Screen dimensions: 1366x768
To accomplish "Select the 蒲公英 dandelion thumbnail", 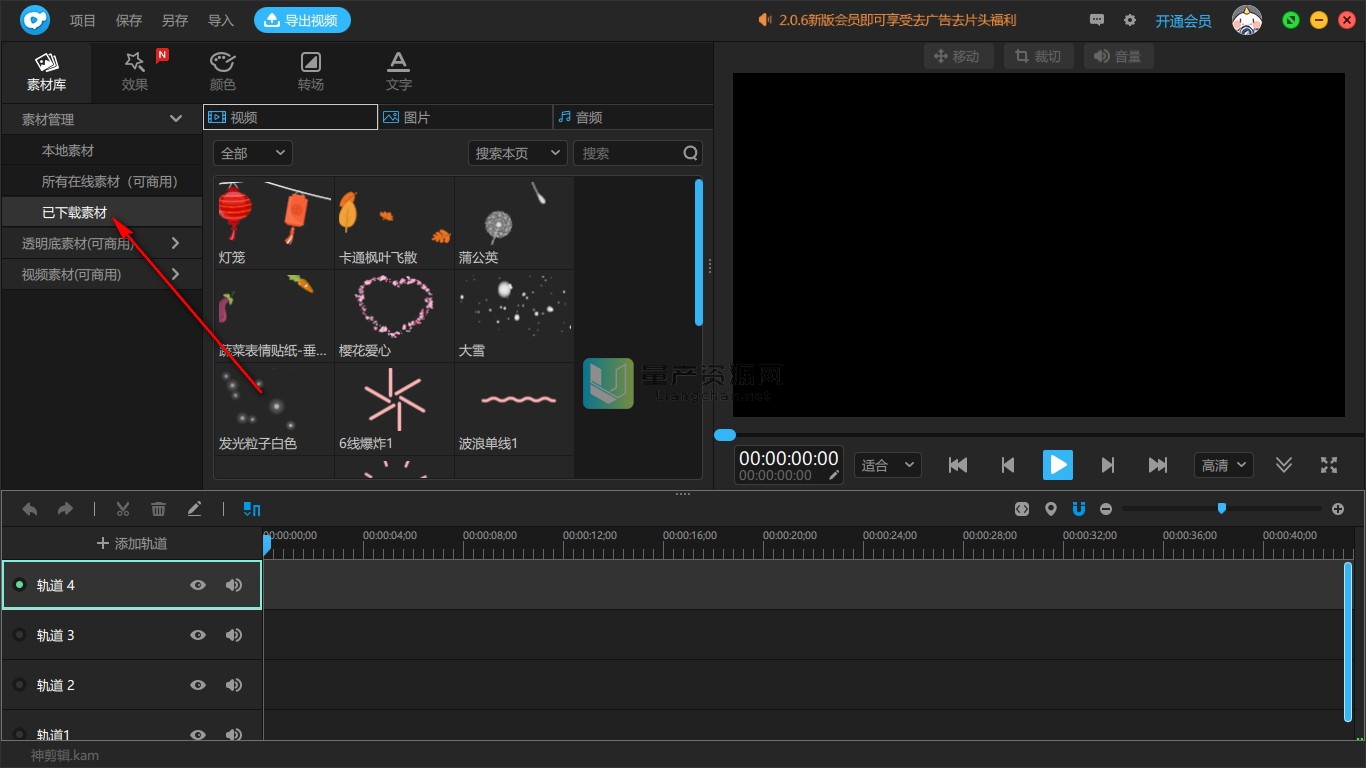I will click(514, 222).
